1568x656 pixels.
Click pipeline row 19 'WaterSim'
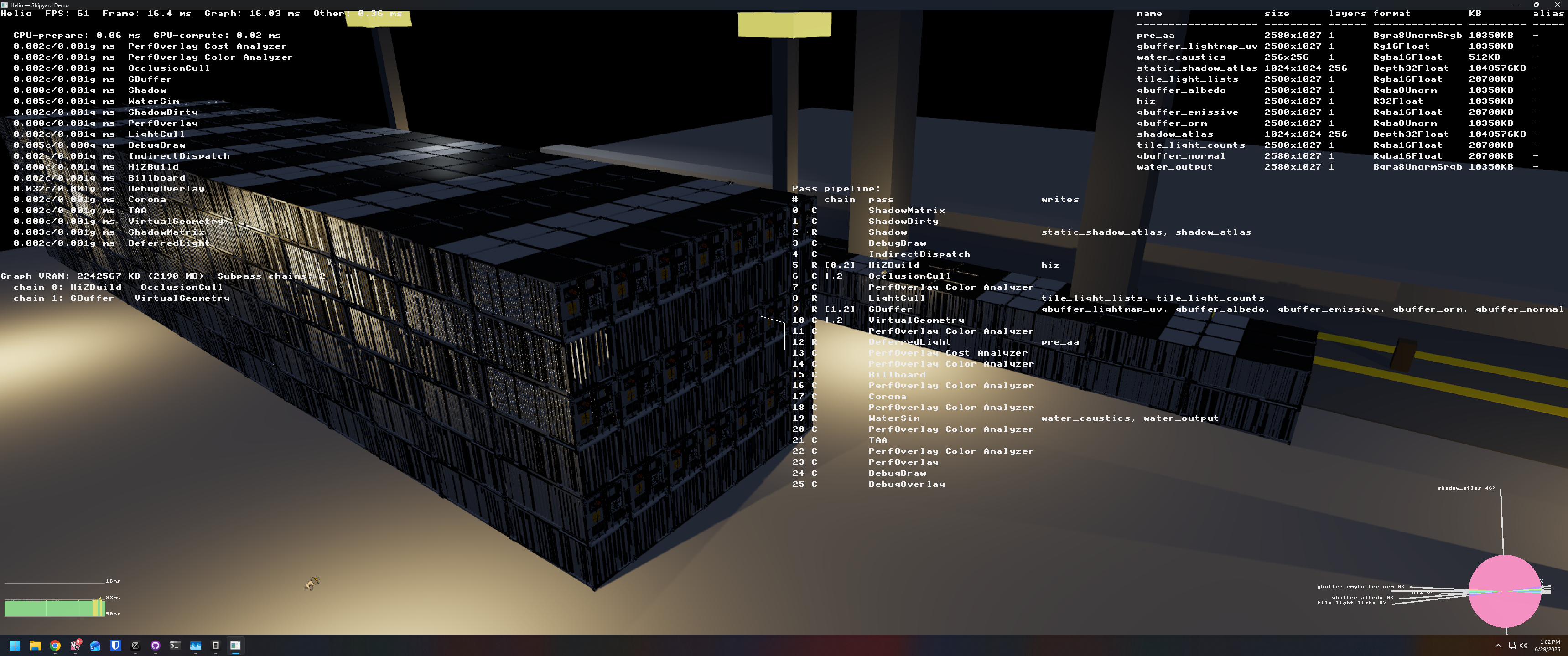tap(1006, 418)
